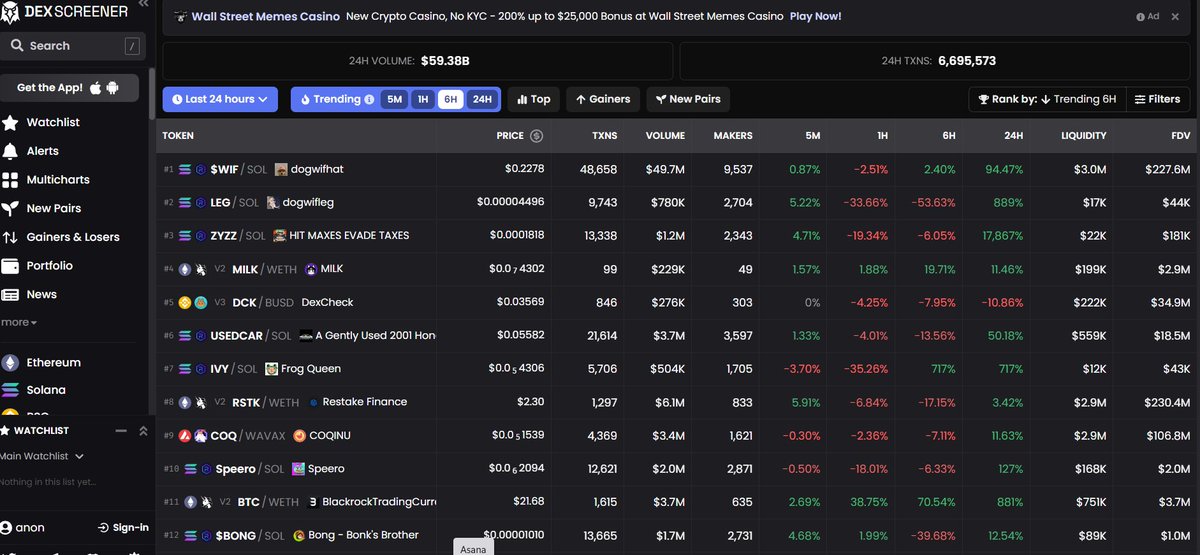This screenshot has height=555, width=1200.
Task: Open Alerts bell icon in sidebar
Action: [x=10, y=151]
